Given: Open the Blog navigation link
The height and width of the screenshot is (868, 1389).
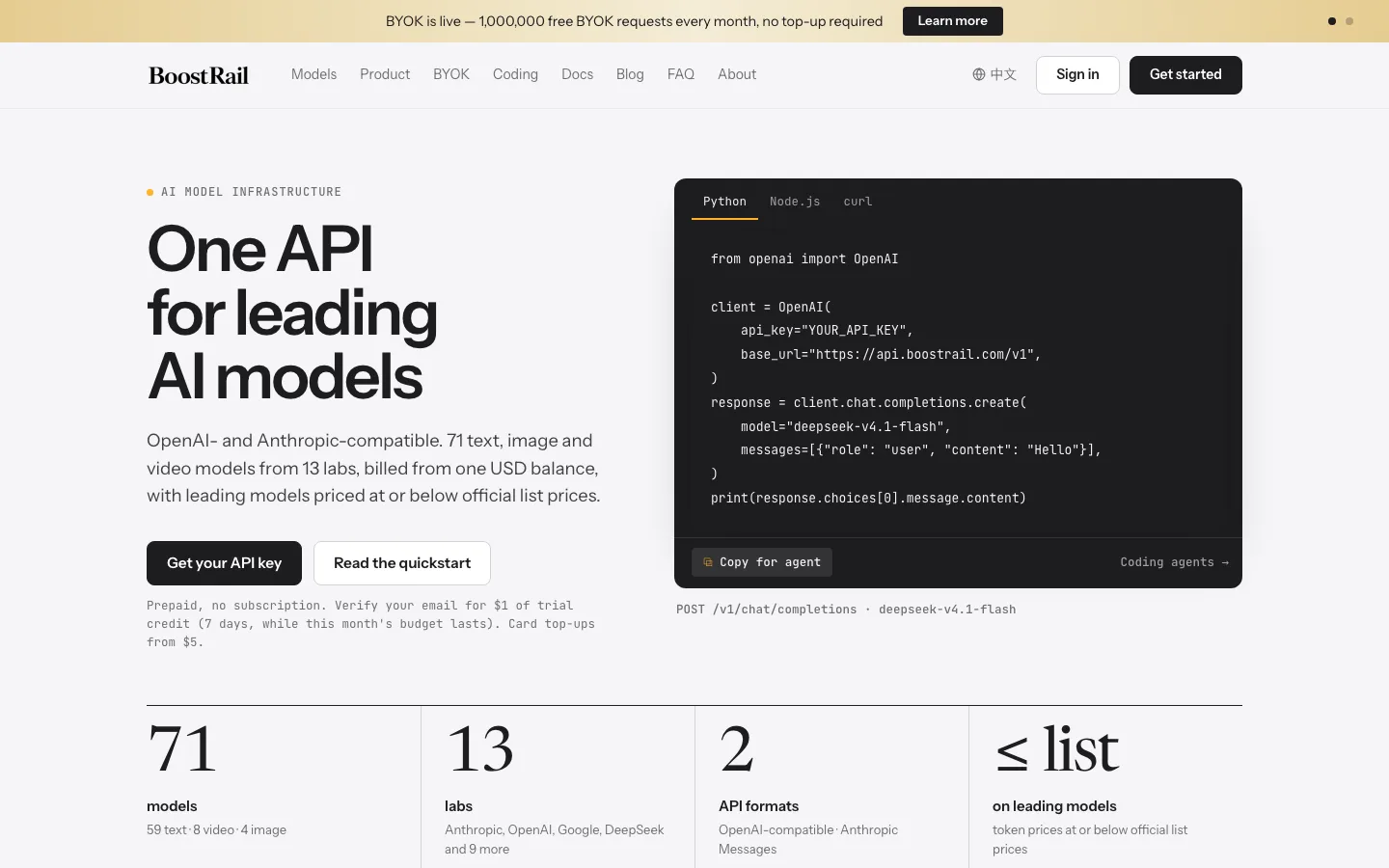Looking at the screenshot, I should (630, 74).
